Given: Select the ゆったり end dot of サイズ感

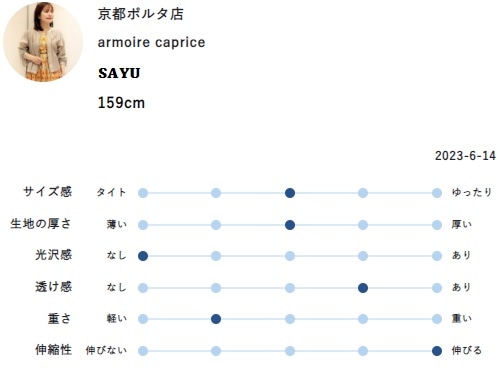Looking at the screenshot, I should pyautogui.click(x=437, y=193).
